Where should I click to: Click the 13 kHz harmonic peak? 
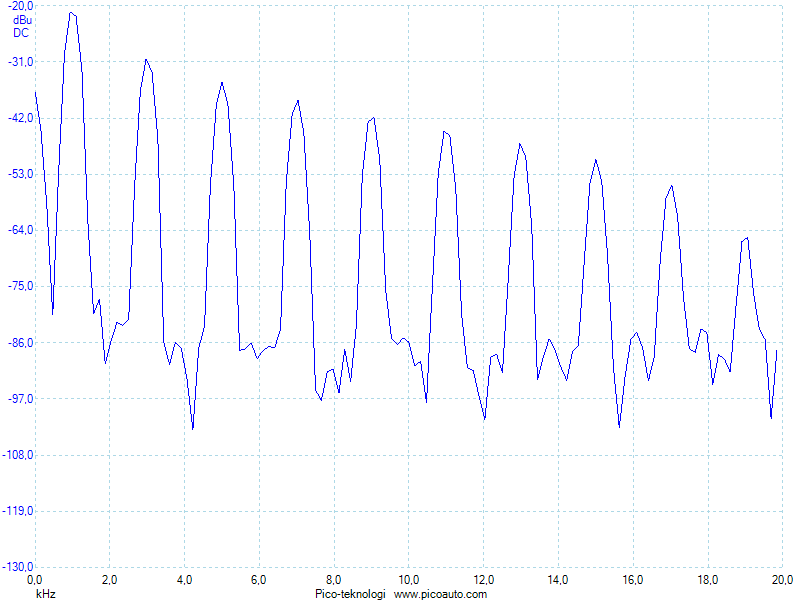click(x=520, y=144)
